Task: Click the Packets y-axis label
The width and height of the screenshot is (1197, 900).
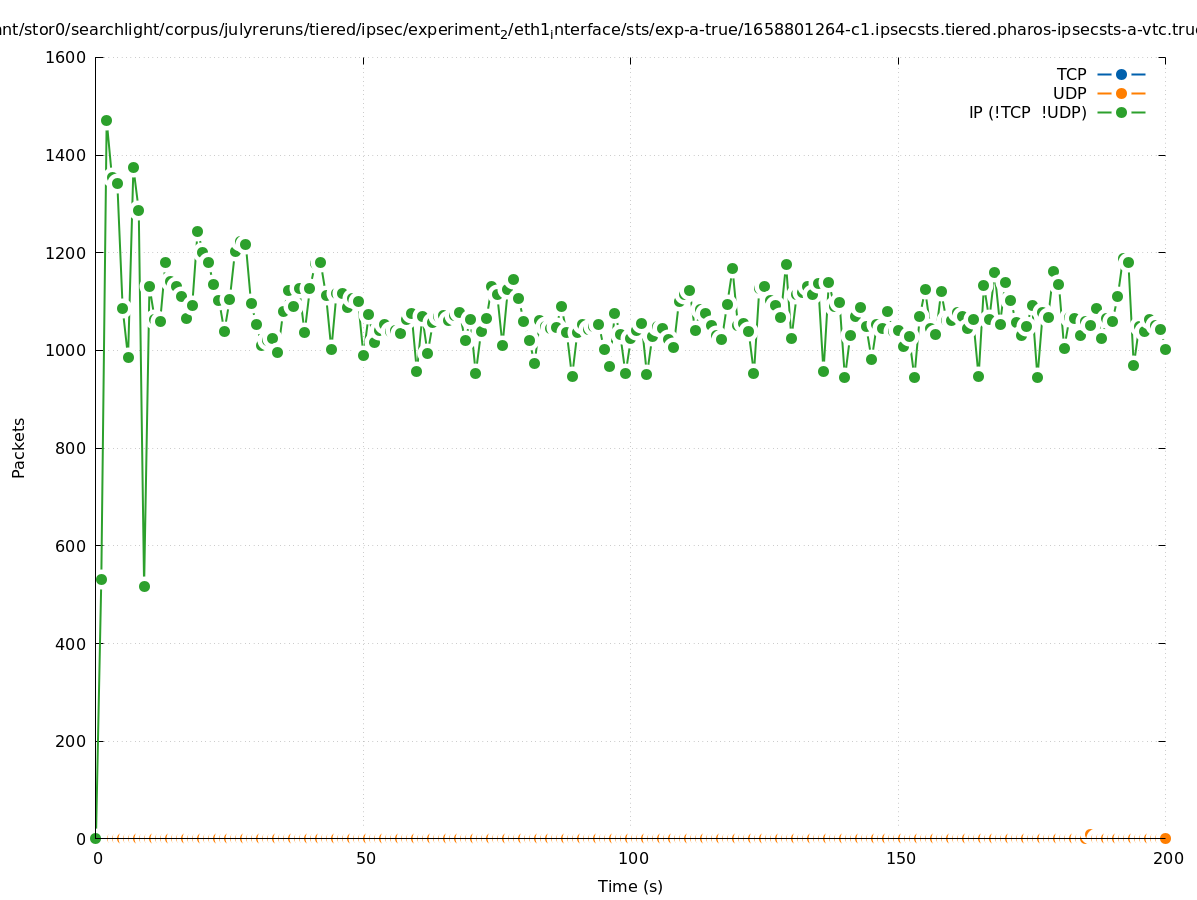Action: point(19,447)
